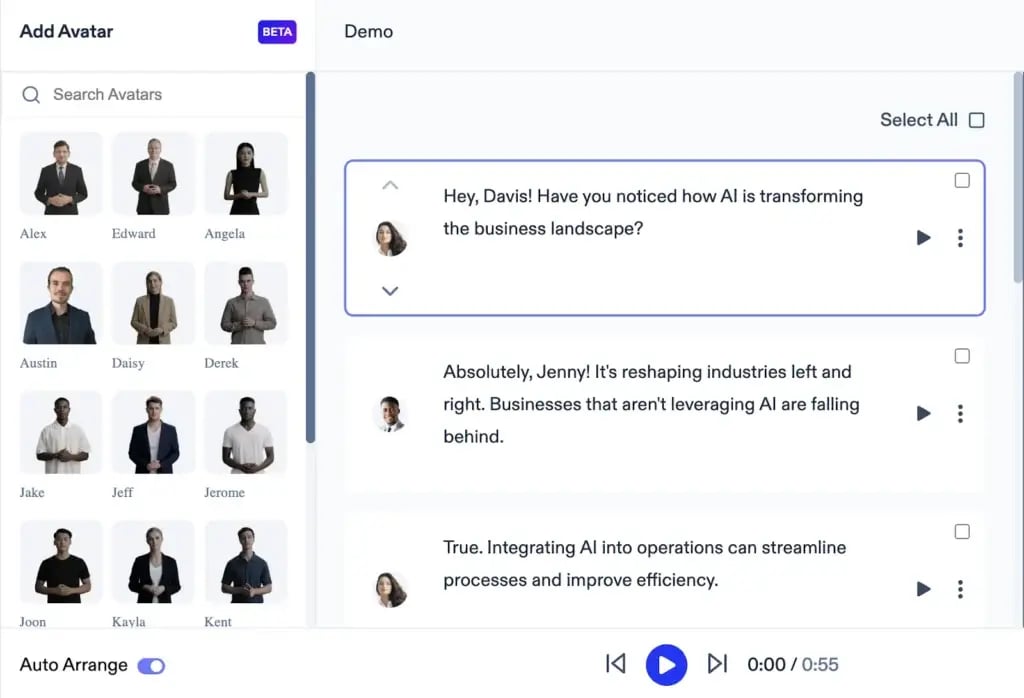Check the Select All checkbox
The width and height of the screenshot is (1024, 698).
(977, 120)
